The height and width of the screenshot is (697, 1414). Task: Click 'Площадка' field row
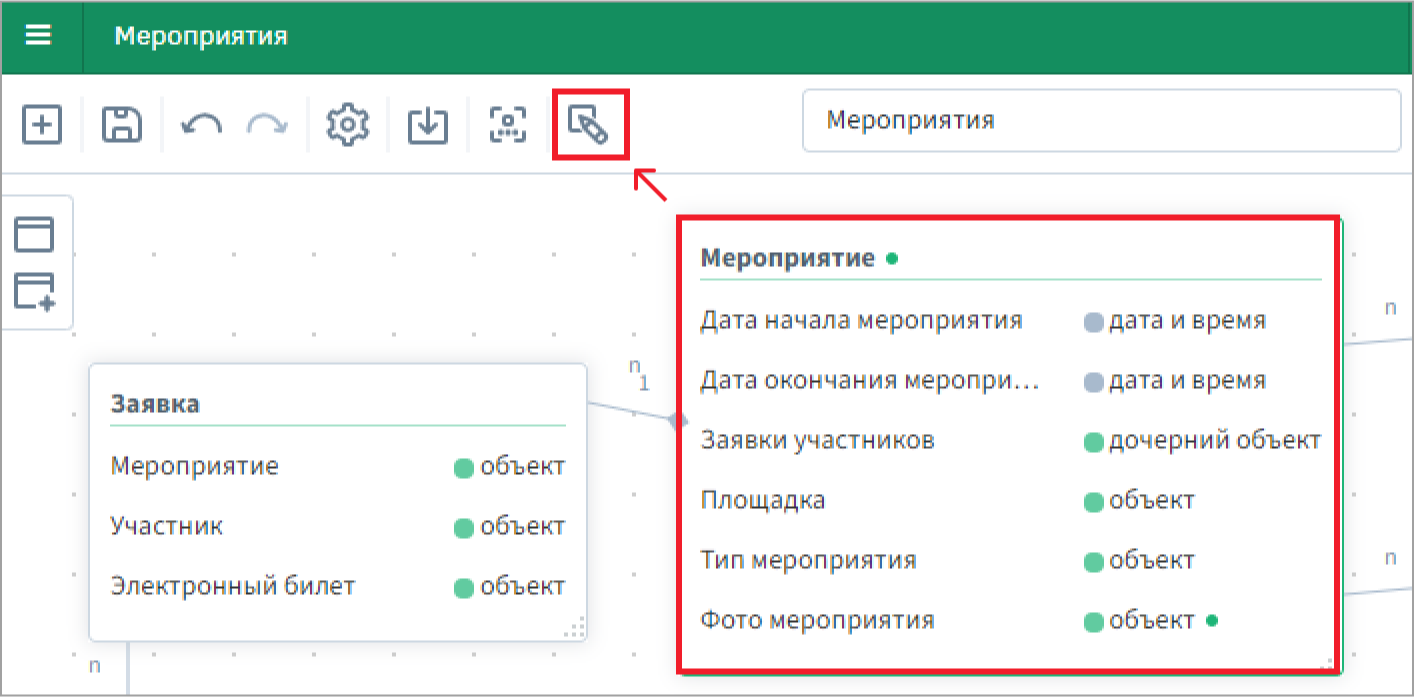point(1010,500)
